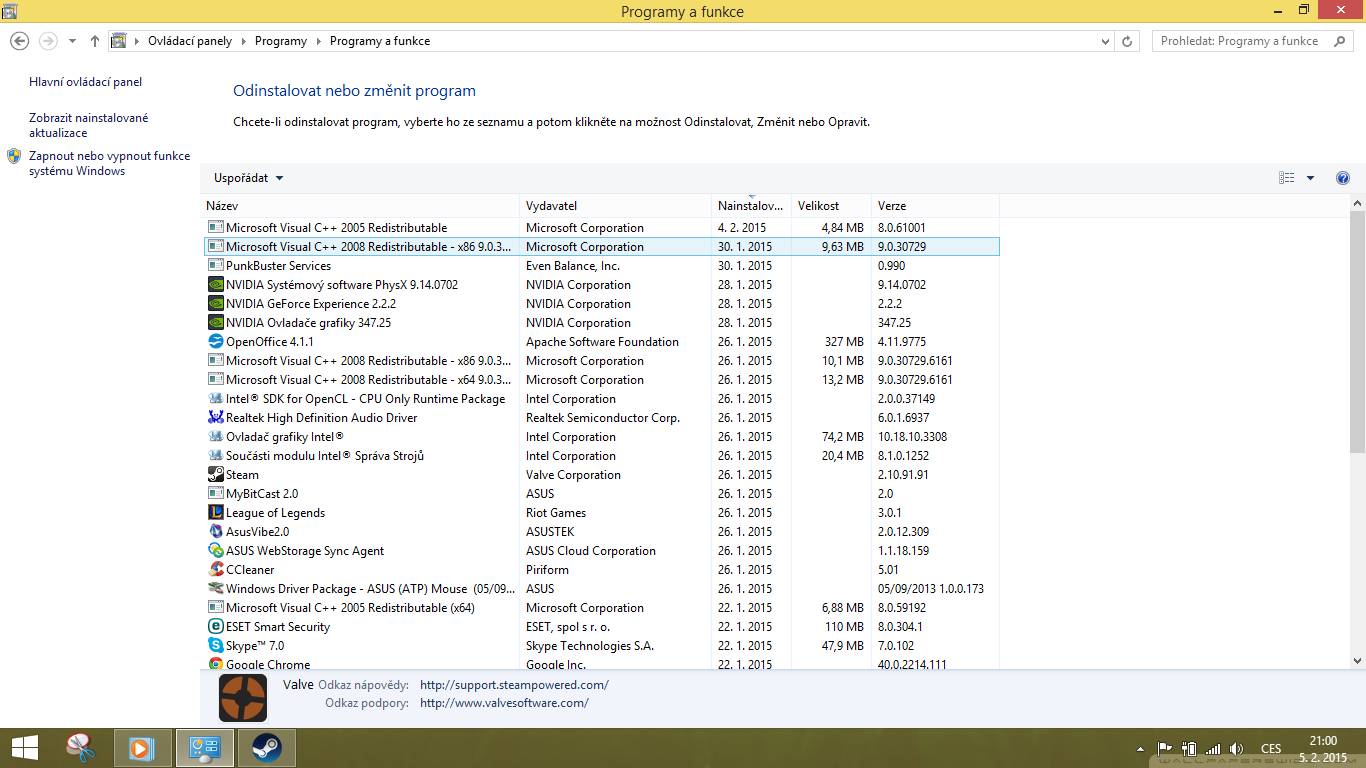Click the ESET Smart Security icon
1366x768 pixels.
215,626
